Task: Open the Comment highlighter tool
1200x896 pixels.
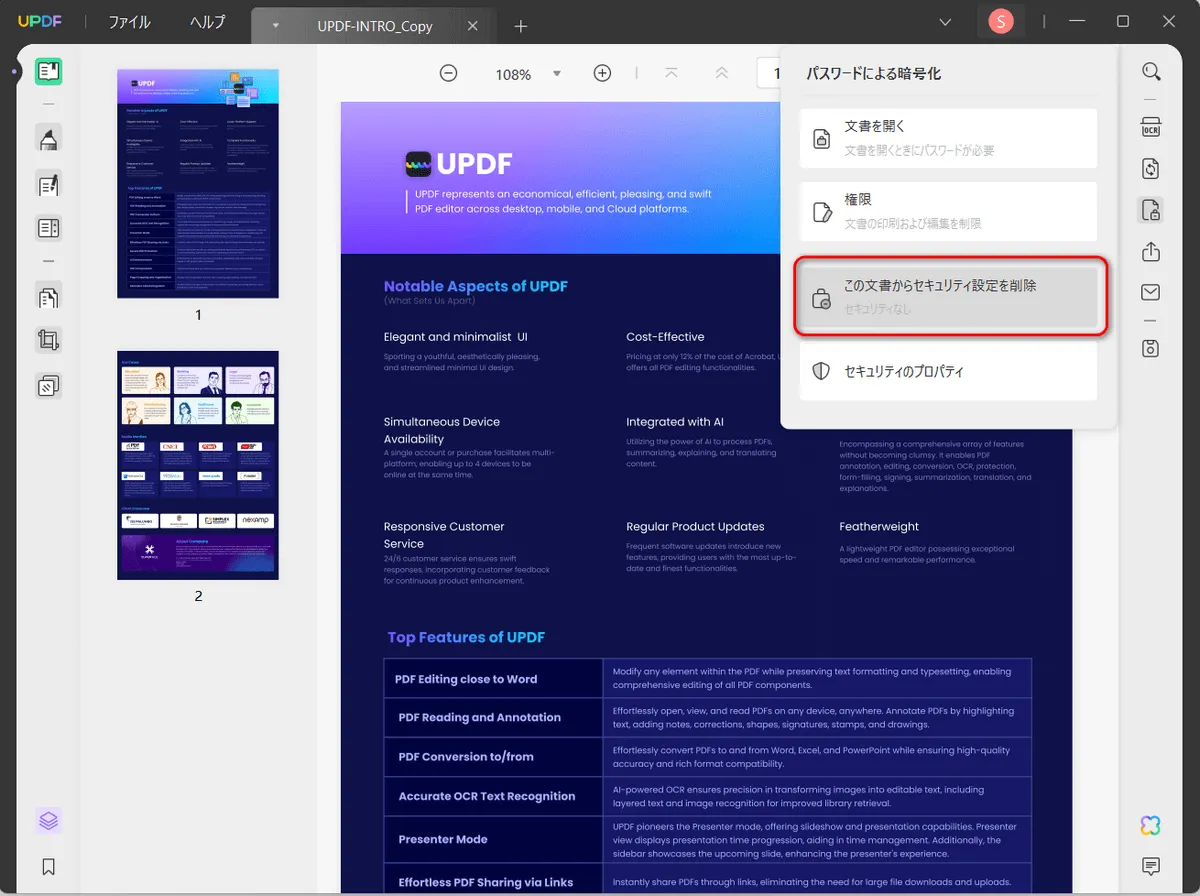Action: coord(49,139)
